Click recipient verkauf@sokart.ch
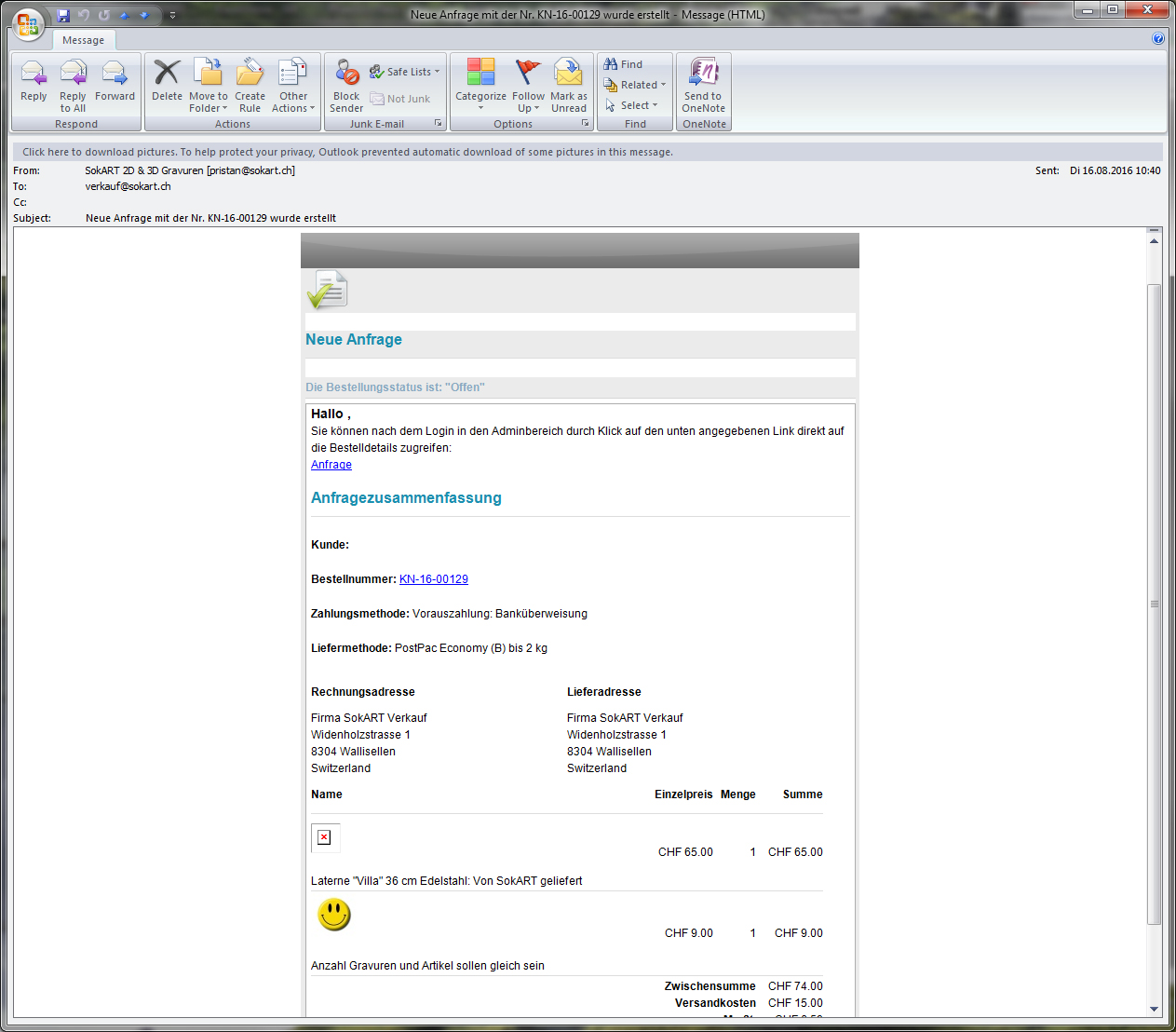This screenshot has width=1176, height=1032. [128, 186]
